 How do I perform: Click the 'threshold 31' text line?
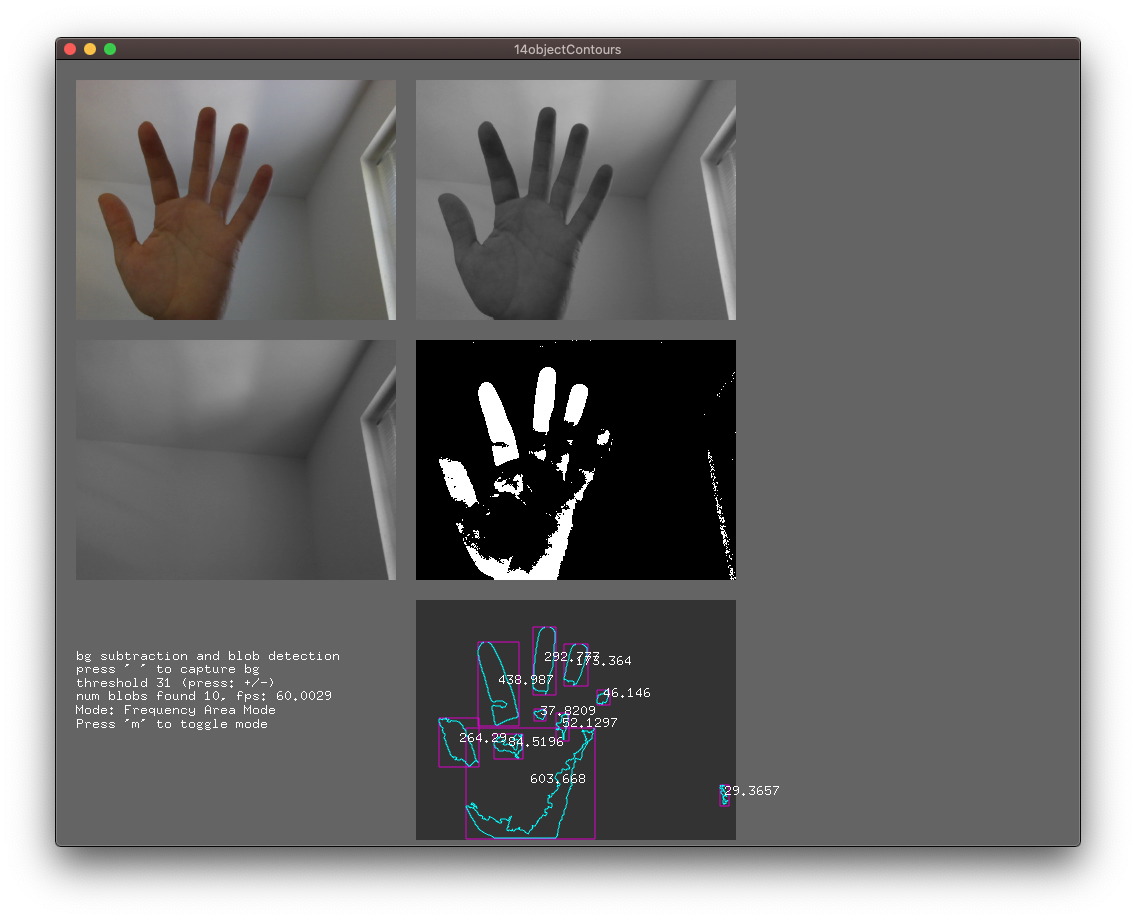click(175, 683)
